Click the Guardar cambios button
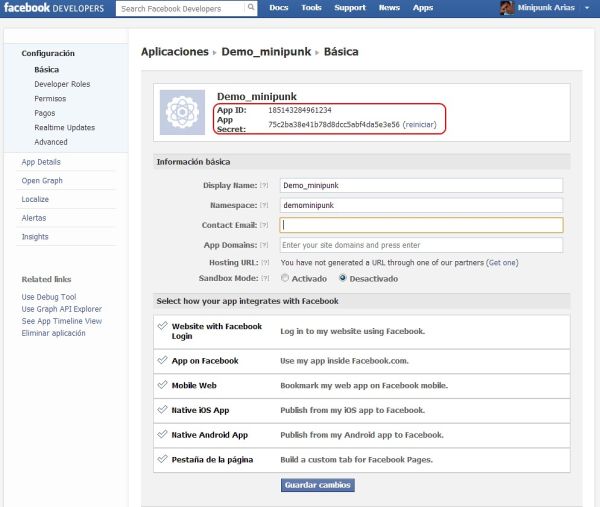Viewport: 600px width, 507px height. coord(318,485)
